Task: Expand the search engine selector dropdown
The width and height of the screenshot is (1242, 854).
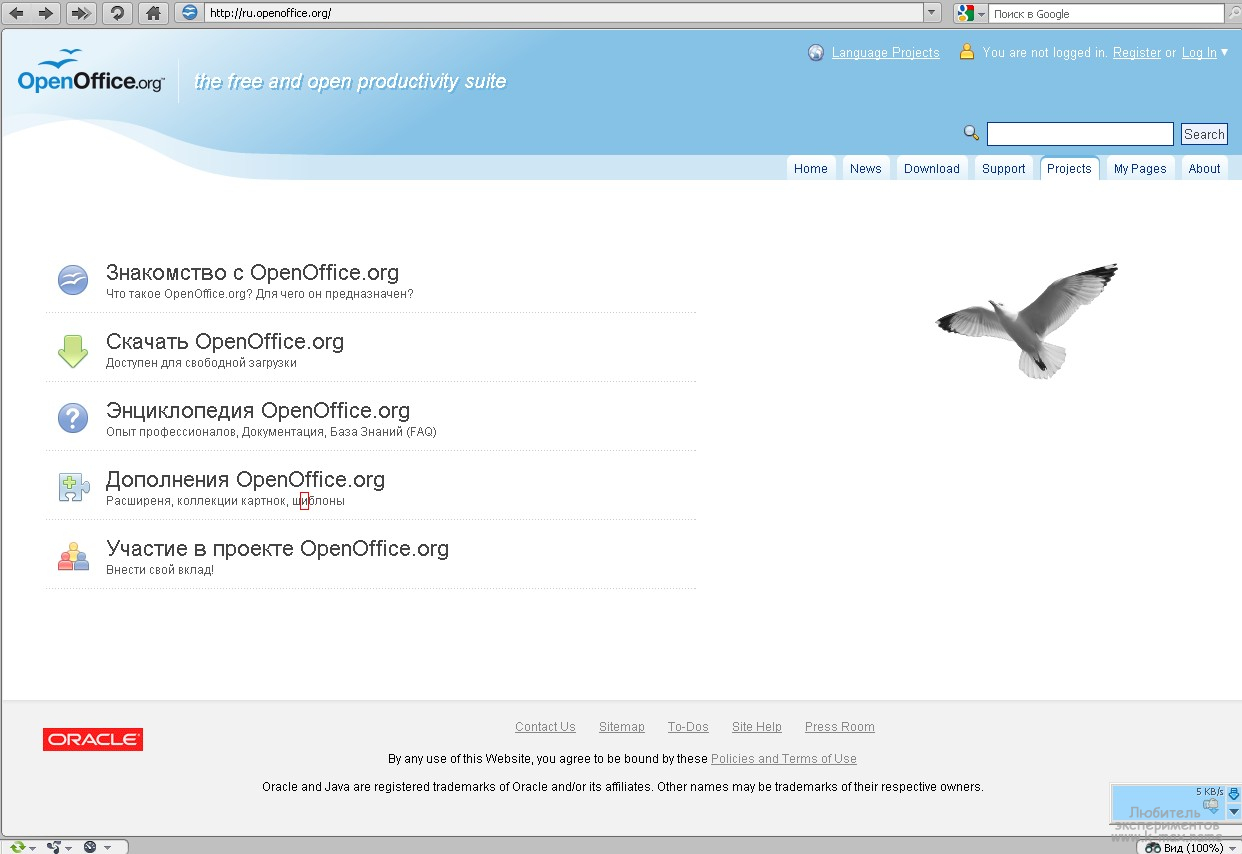Action: 982,14
